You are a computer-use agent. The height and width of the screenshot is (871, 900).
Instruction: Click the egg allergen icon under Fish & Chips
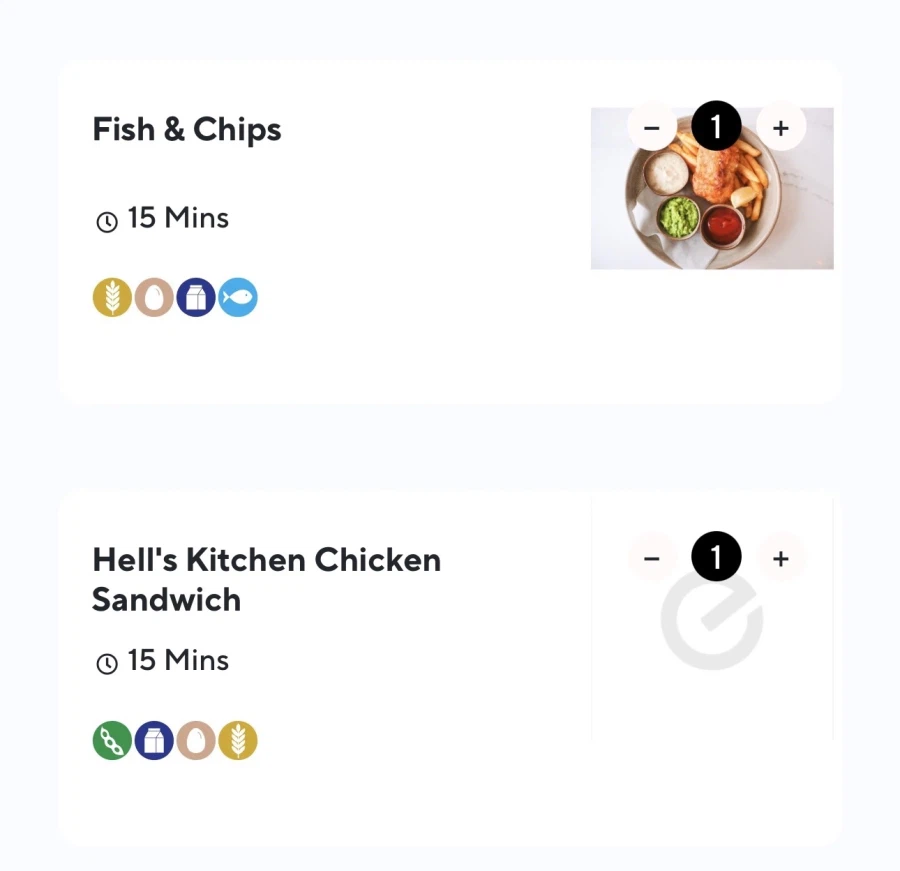(x=154, y=298)
